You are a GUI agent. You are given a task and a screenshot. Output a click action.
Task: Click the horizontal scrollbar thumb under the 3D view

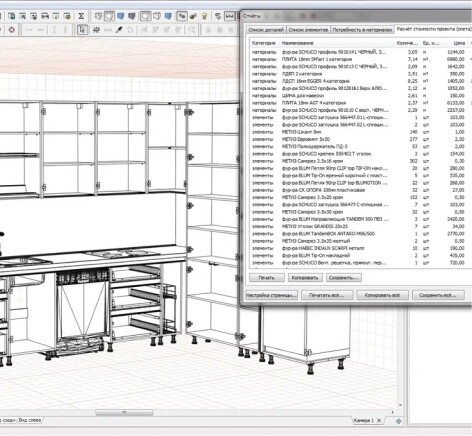pyautogui.click(x=124, y=413)
